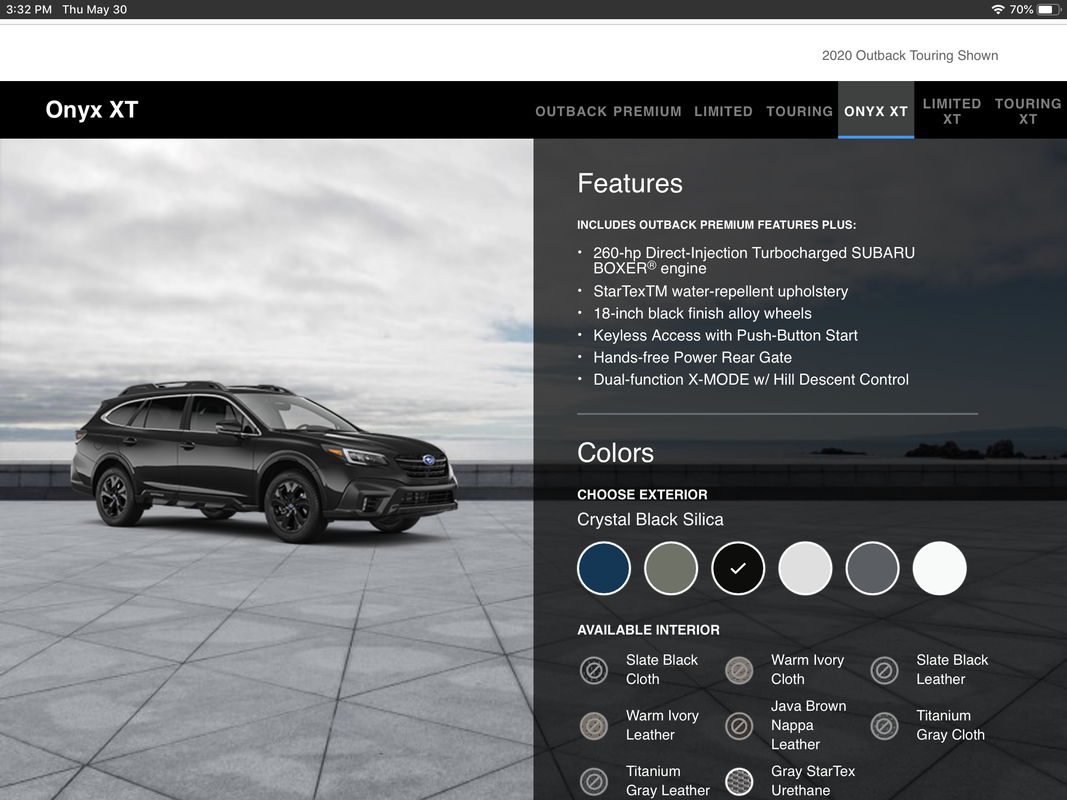Click the '2020 Outback Touring Shown' caption

tap(910, 56)
